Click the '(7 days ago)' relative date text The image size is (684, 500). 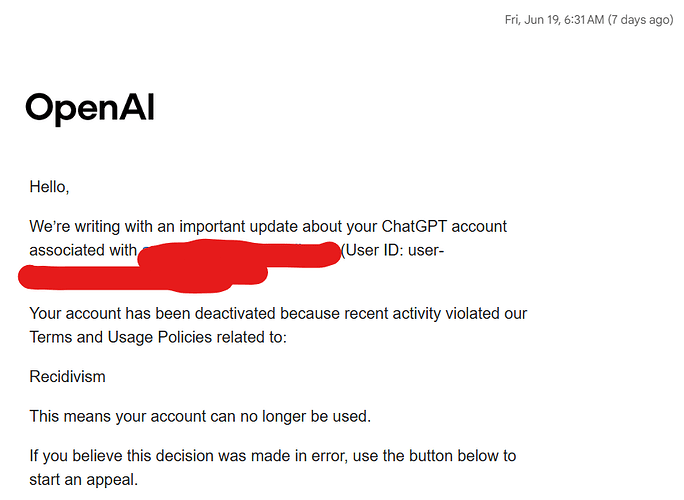coord(641,20)
